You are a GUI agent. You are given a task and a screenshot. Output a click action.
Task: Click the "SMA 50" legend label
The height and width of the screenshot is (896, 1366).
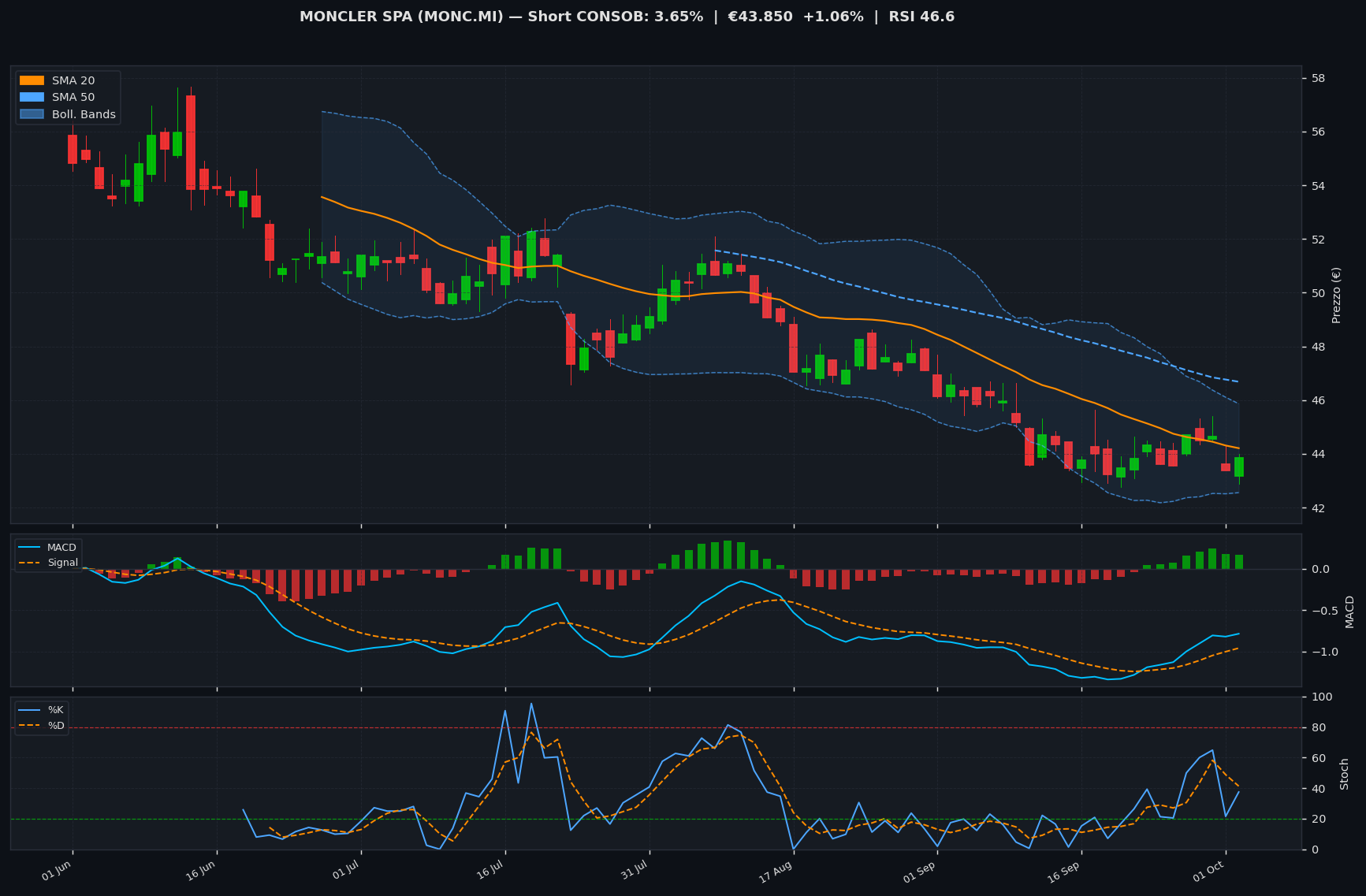click(x=73, y=98)
